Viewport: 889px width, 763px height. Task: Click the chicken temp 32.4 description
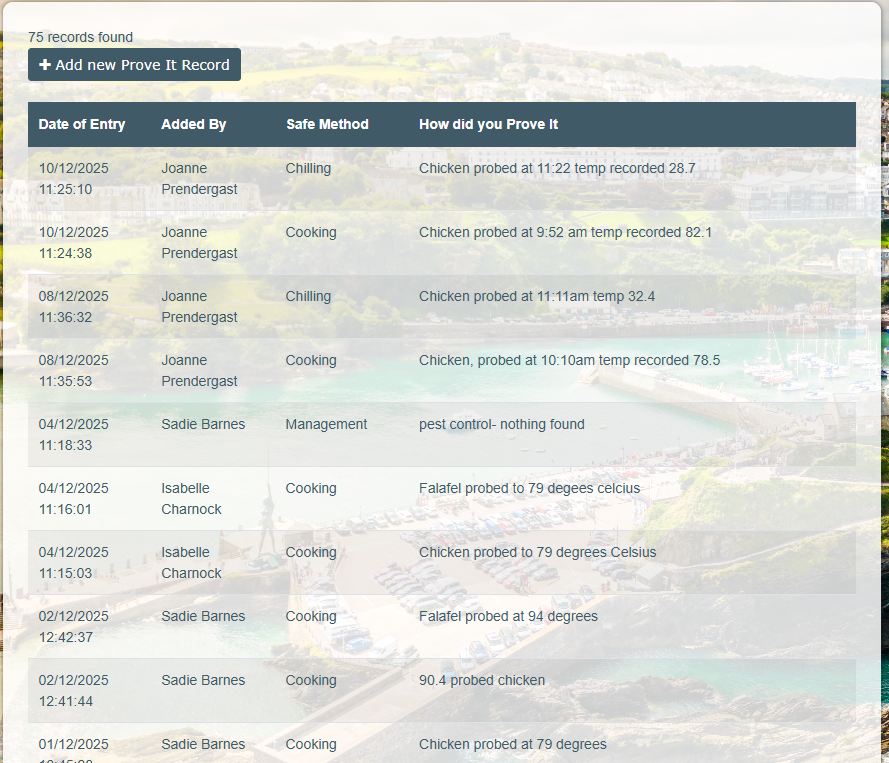pos(537,297)
